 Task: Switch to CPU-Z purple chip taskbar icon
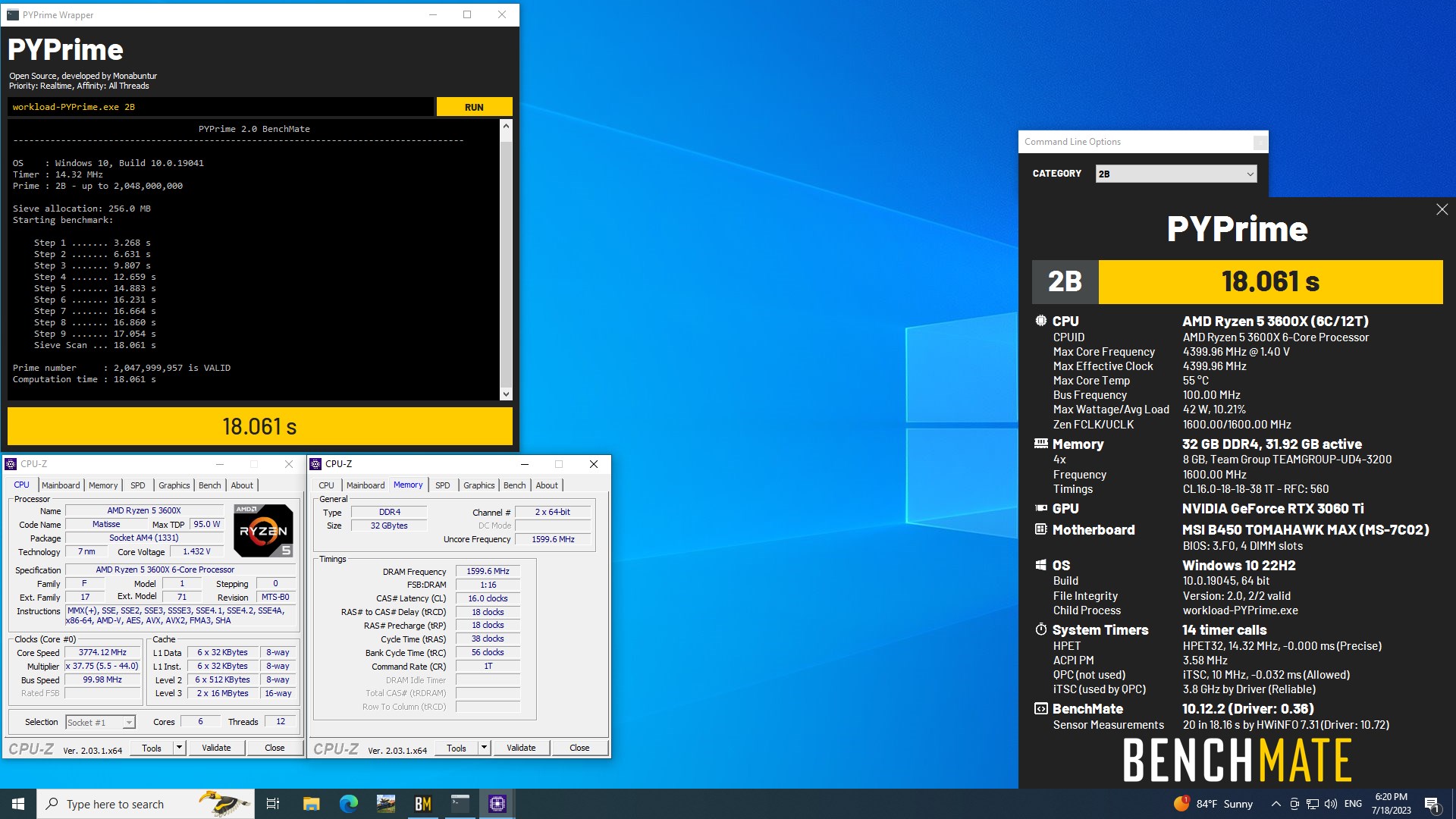497,804
